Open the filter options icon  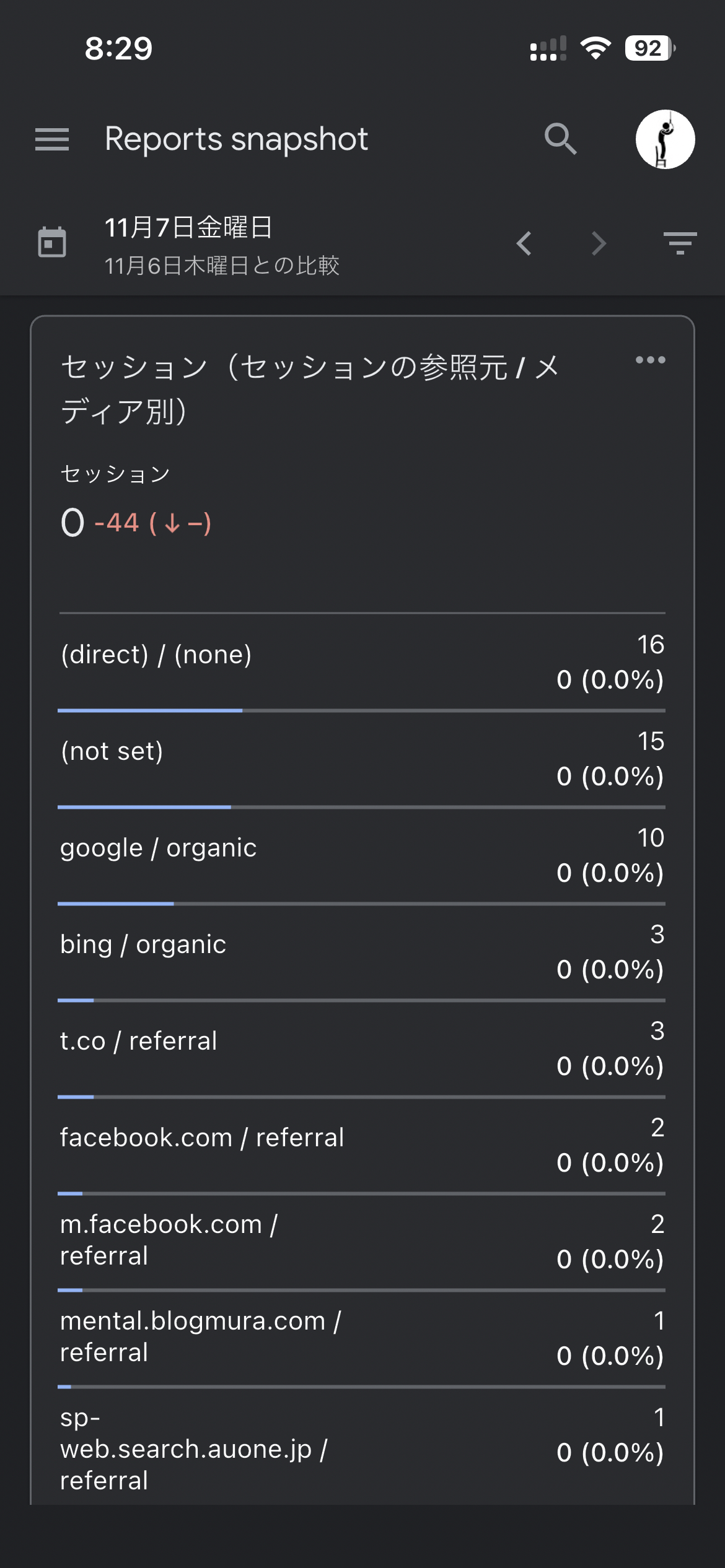[x=680, y=243]
